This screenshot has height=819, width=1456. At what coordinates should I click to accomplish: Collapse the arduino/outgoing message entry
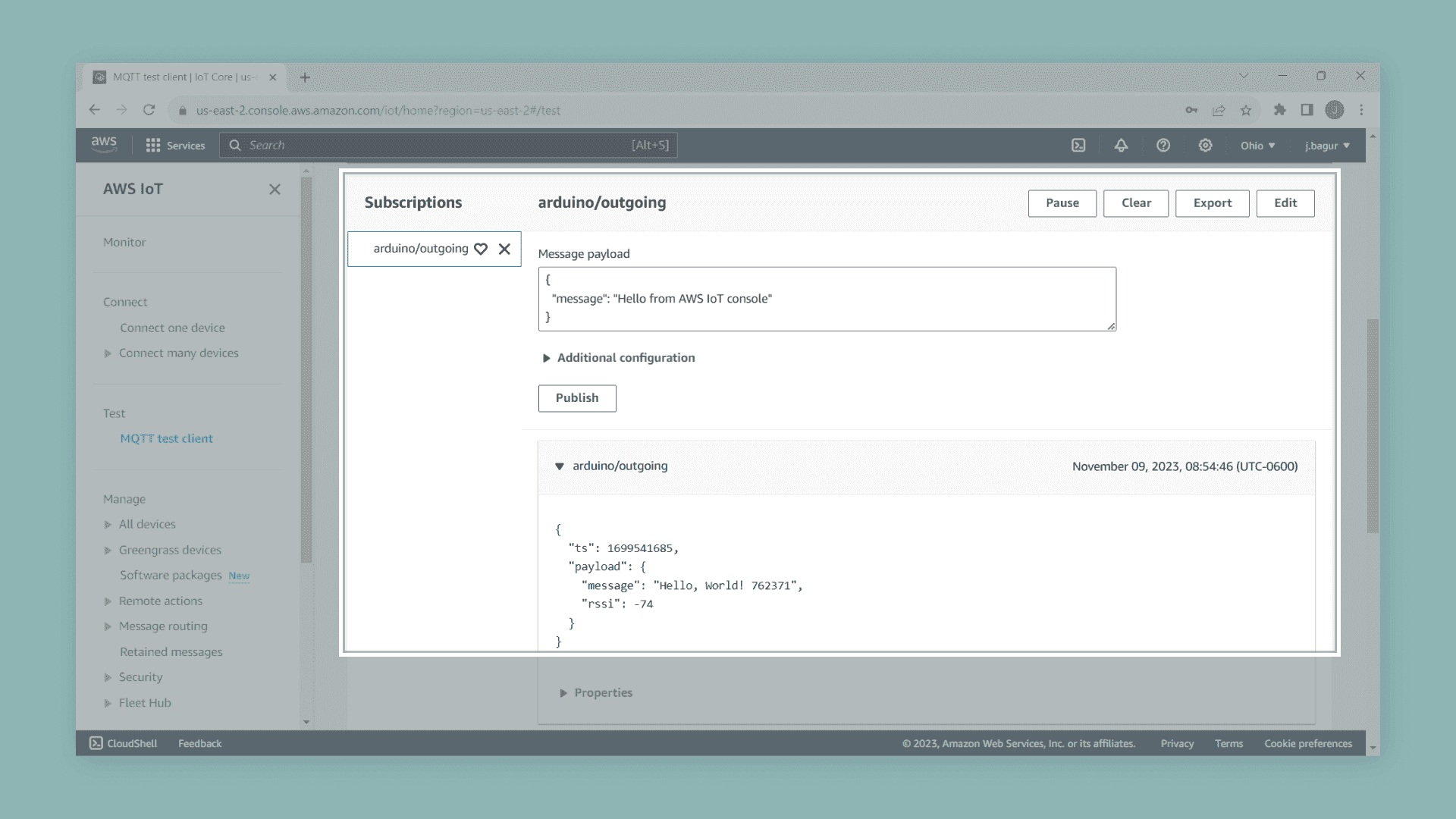560,466
